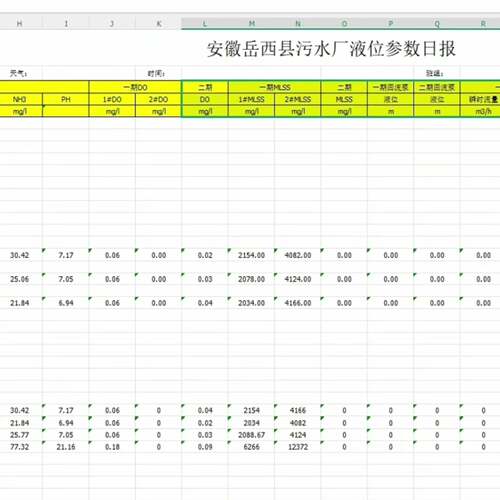Select cell with value 0.18
Image resolution: width=500 pixels, height=500 pixels.
[x=112, y=447]
